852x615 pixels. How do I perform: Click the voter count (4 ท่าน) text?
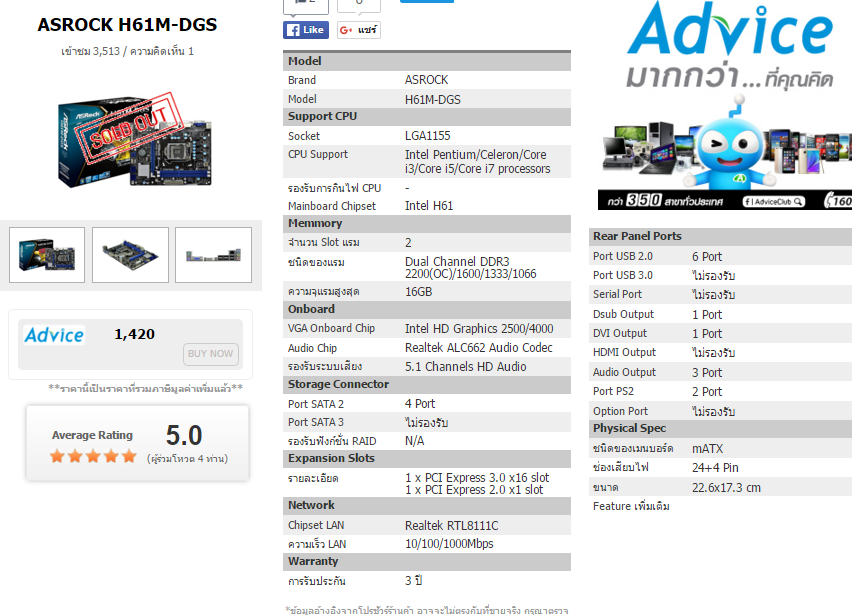click(187, 459)
